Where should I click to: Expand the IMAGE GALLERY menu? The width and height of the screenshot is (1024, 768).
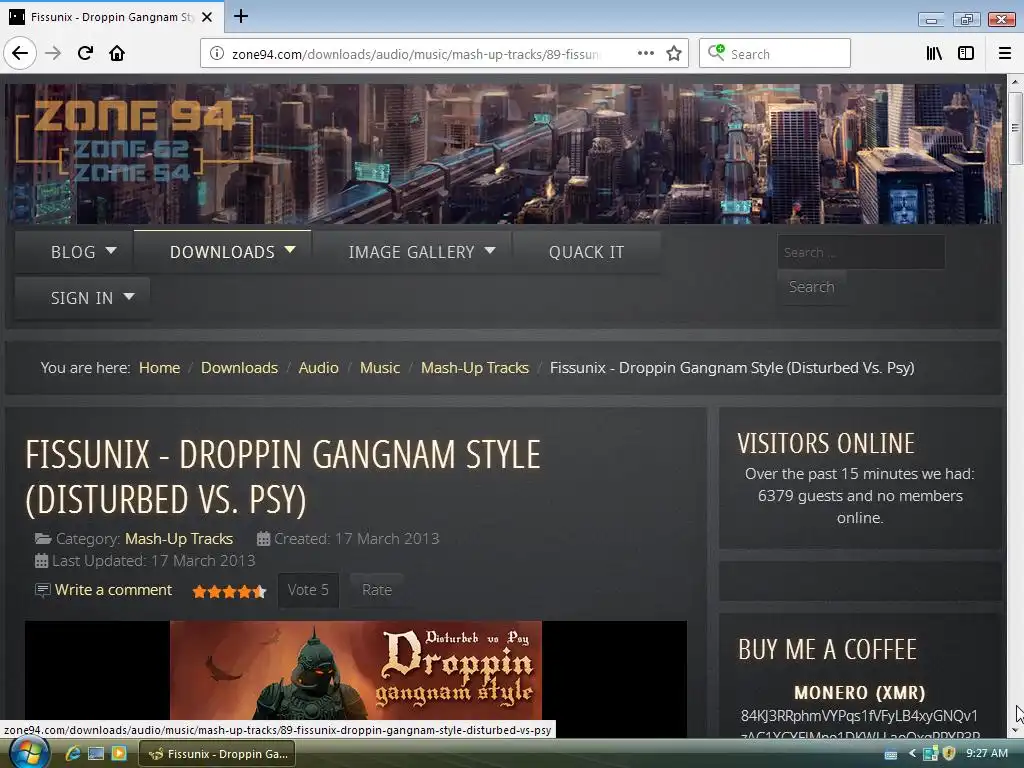coord(411,252)
